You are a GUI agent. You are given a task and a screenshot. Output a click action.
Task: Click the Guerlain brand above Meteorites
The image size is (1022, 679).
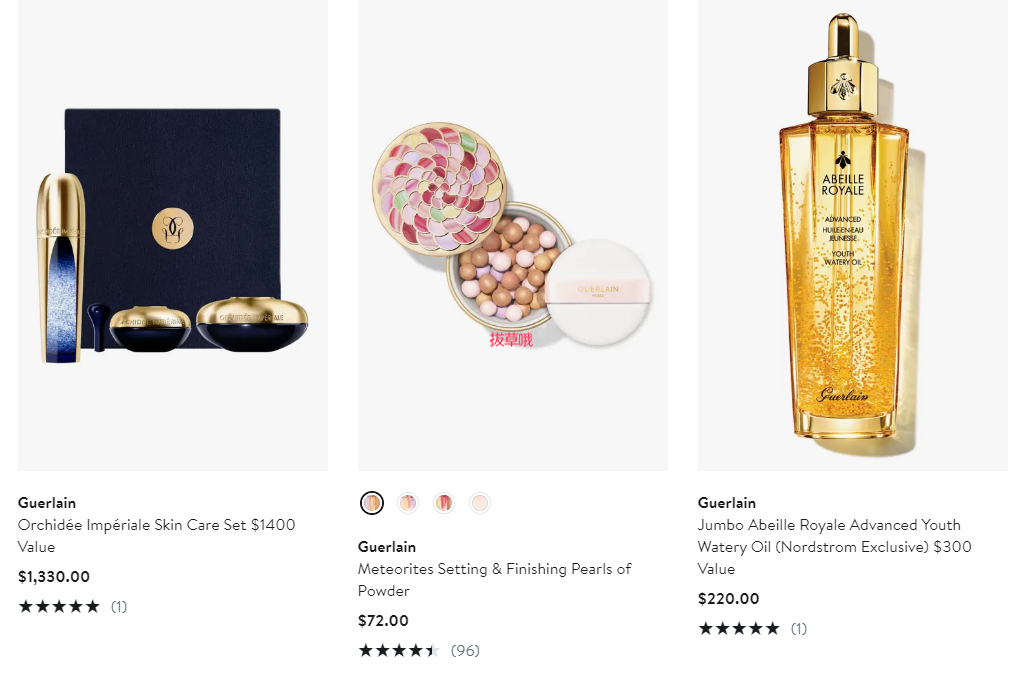[x=387, y=547]
